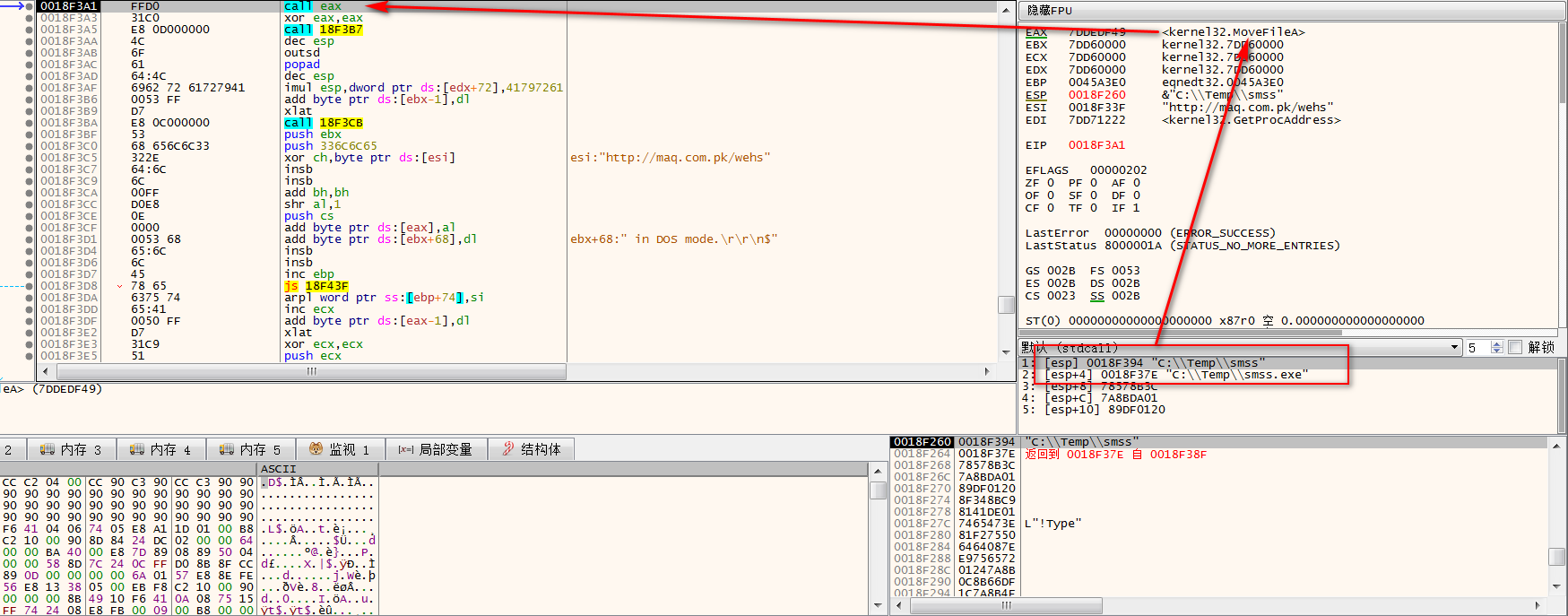Click the disassembly vertical scrollbar thumb
Viewport: 1568px width, 616px height.
click(x=1006, y=305)
